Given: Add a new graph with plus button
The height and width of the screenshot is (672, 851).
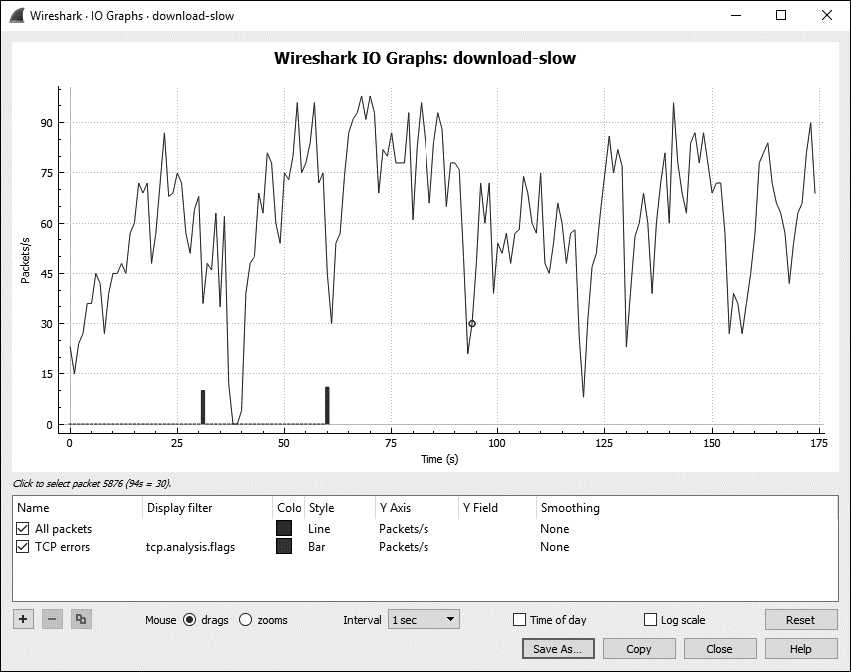Looking at the screenshot, I should click(23, 619).
